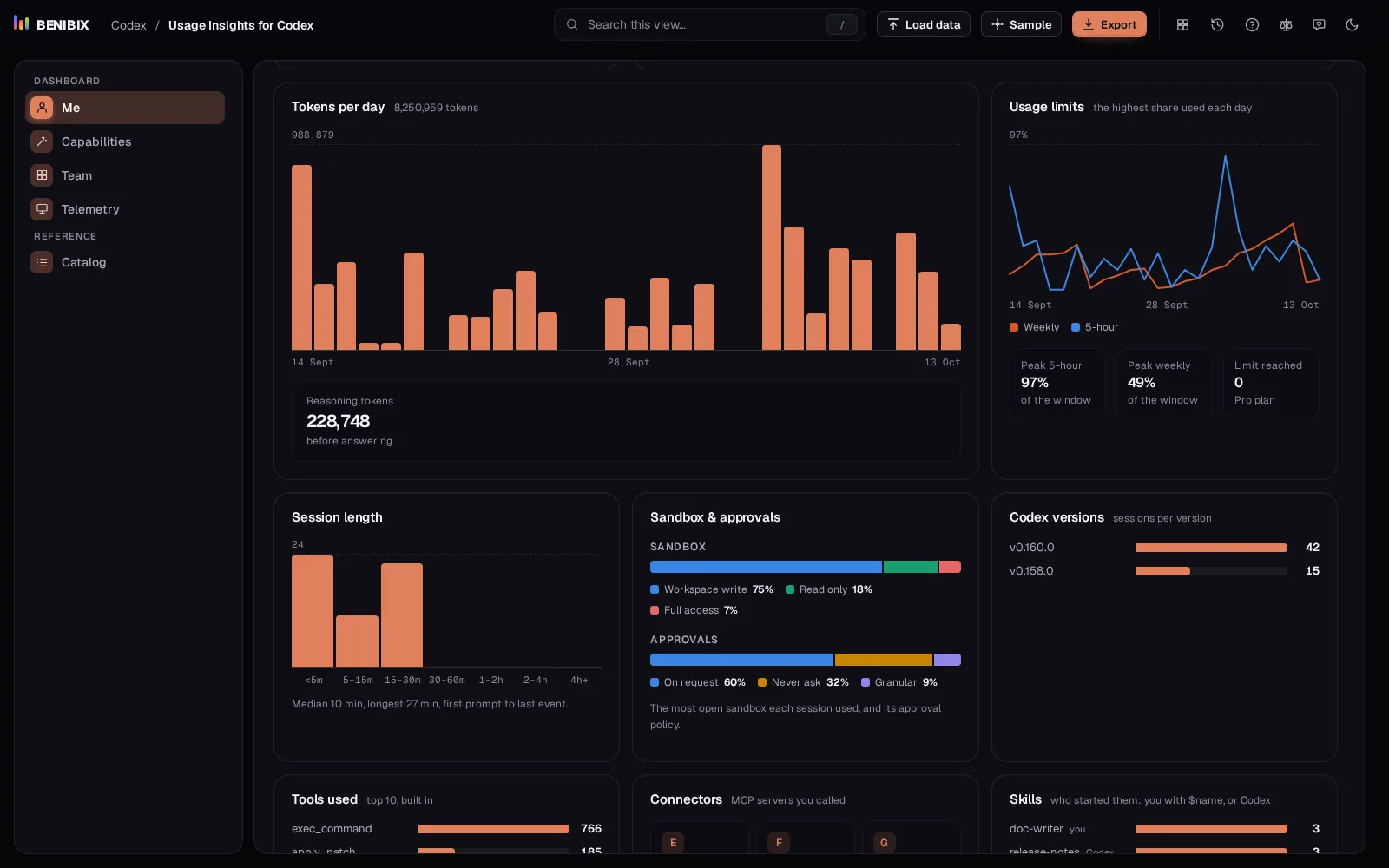Click the Capabilities wand icon
1389x868 pixels.
pos(42,141)
